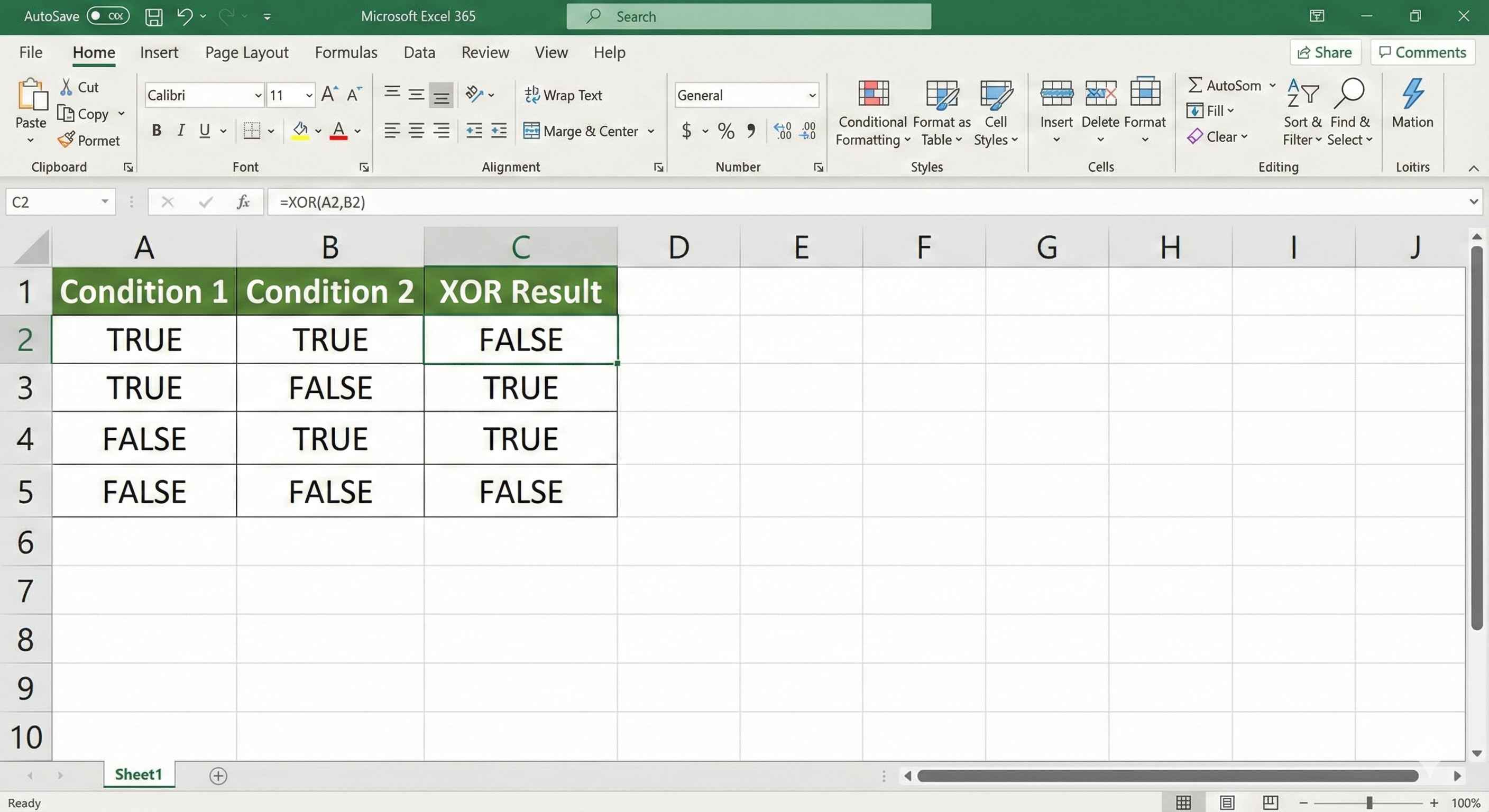Toggle Underline formatting
1489x812 pixels.
pyautogui.click(x=205, y=131)
